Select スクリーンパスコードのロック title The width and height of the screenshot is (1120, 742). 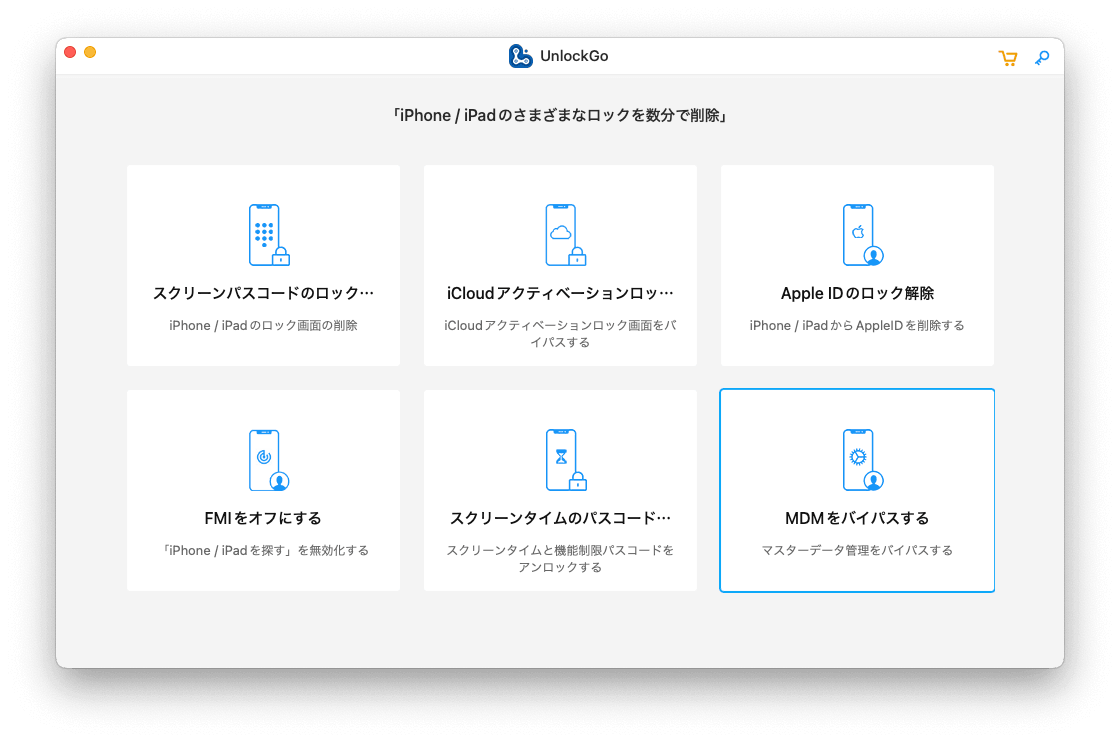click(264, 294)
